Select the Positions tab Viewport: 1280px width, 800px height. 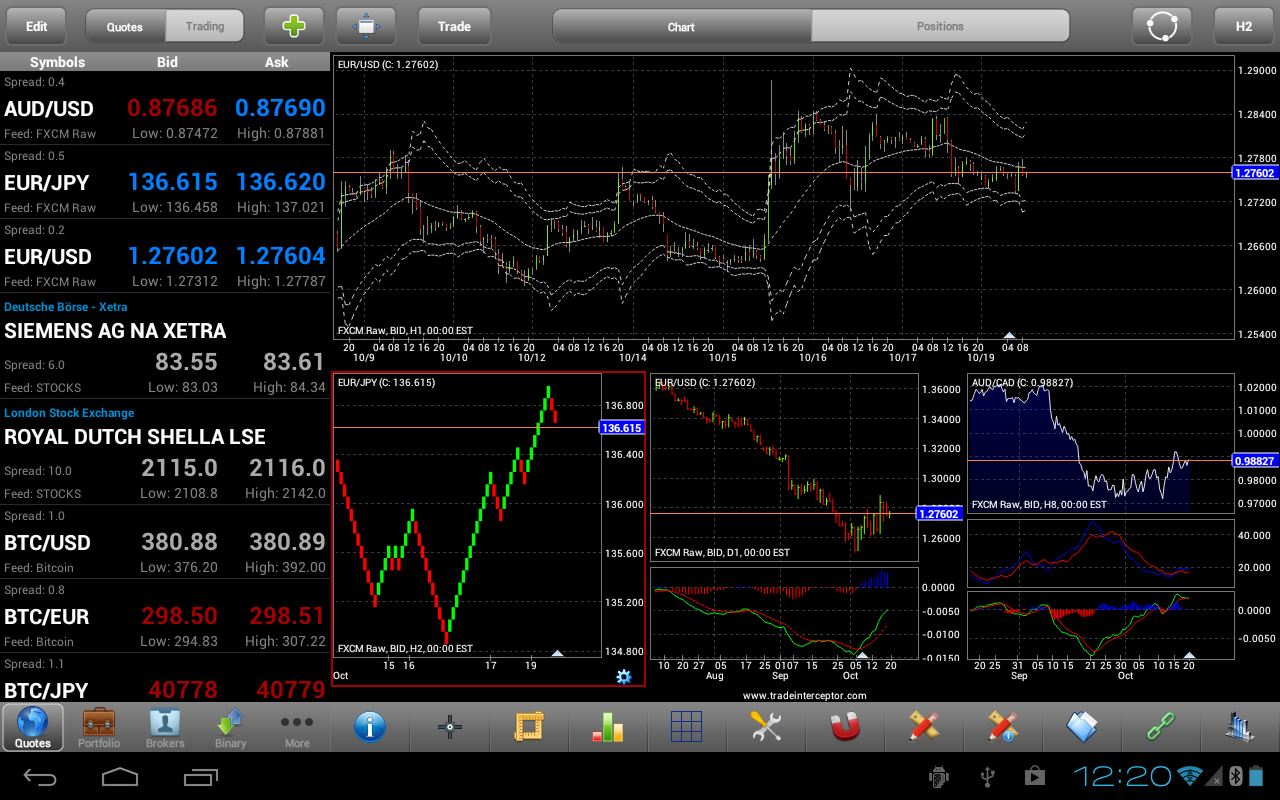coord(940,27)
